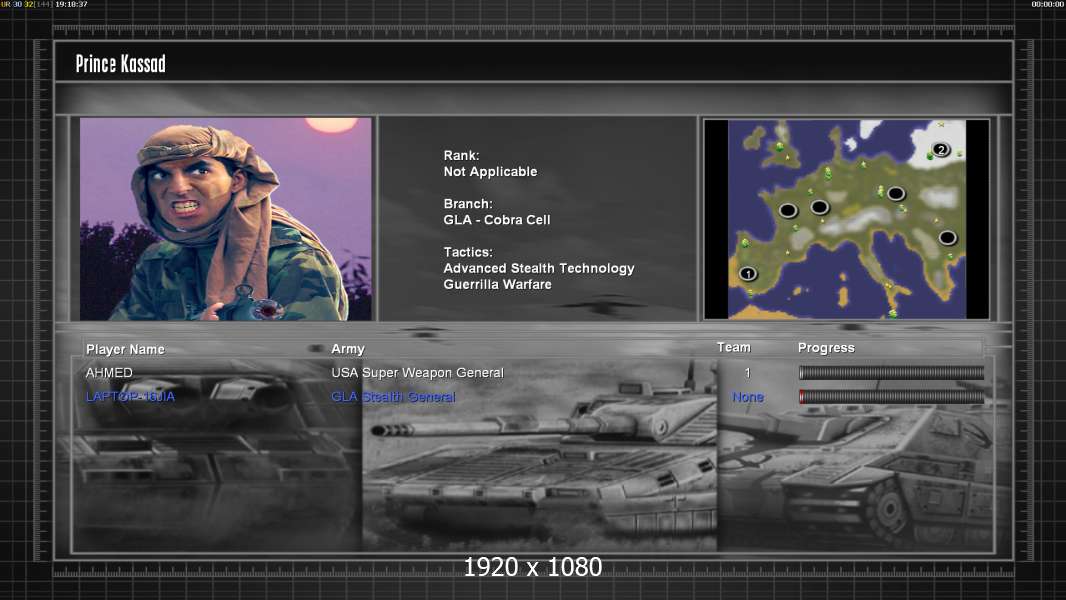Click the team value None

(748, 397)
